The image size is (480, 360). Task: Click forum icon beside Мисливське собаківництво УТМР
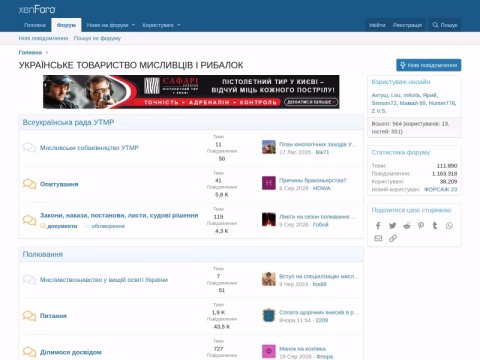coord(29,148)
